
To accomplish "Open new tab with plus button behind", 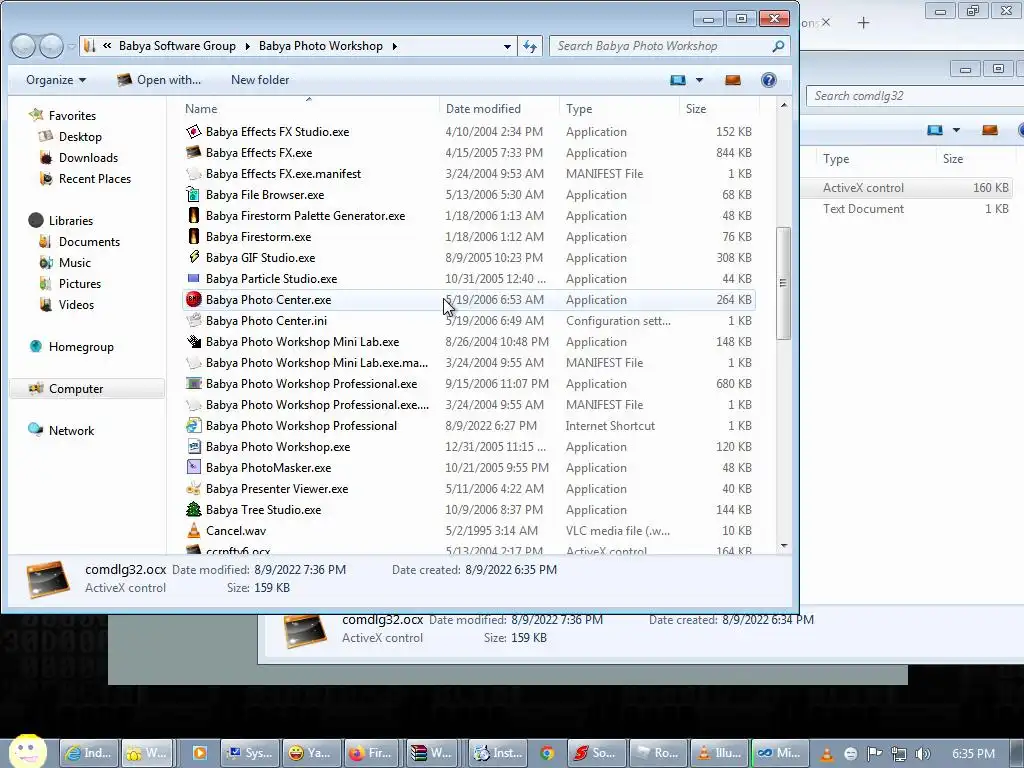I will [x=863, y=23].
